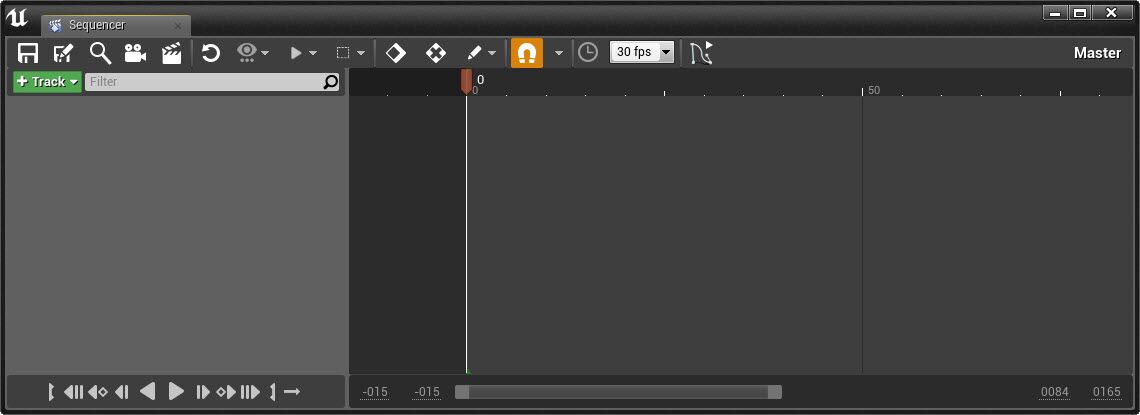Toggle the auto-key four-diamond icon

click(x=435, y=53)
